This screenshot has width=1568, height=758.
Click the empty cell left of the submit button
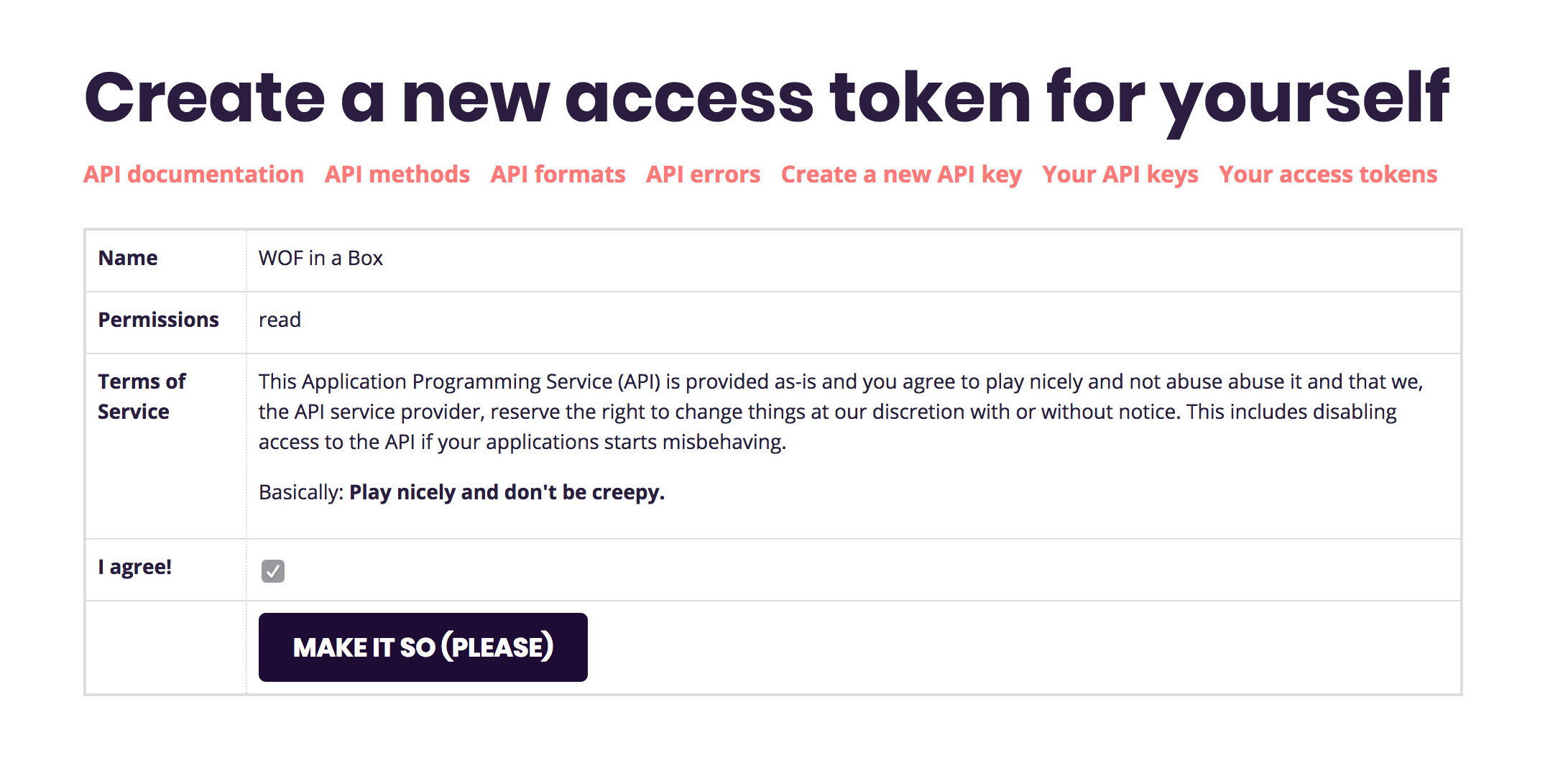click(166, 647)
